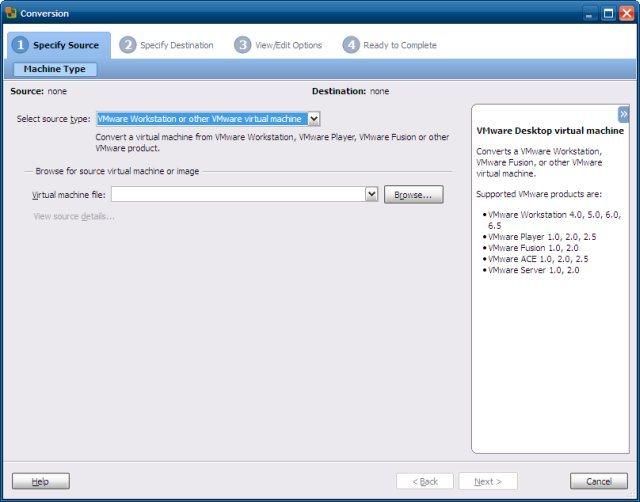
Task: Open View/Edit Options step
Action: coord(278,45)
